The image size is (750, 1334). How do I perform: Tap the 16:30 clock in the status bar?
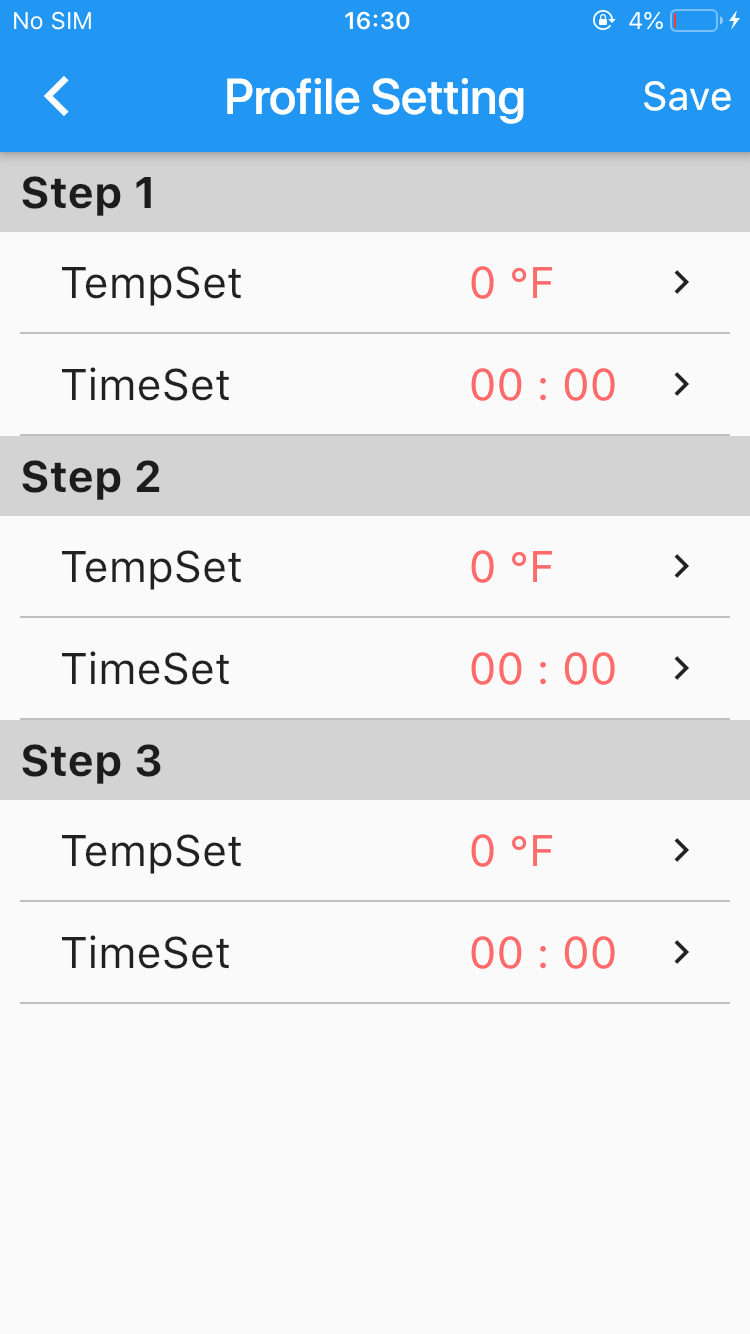coord(377,21)
